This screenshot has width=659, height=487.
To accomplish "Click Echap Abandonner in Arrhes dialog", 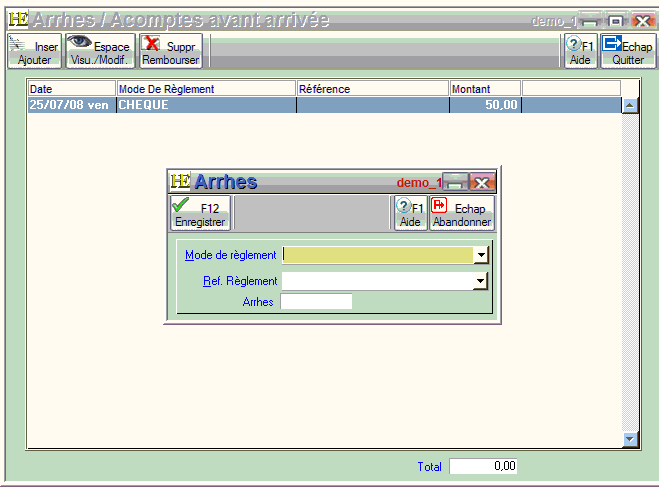I will tap(462, 213).
